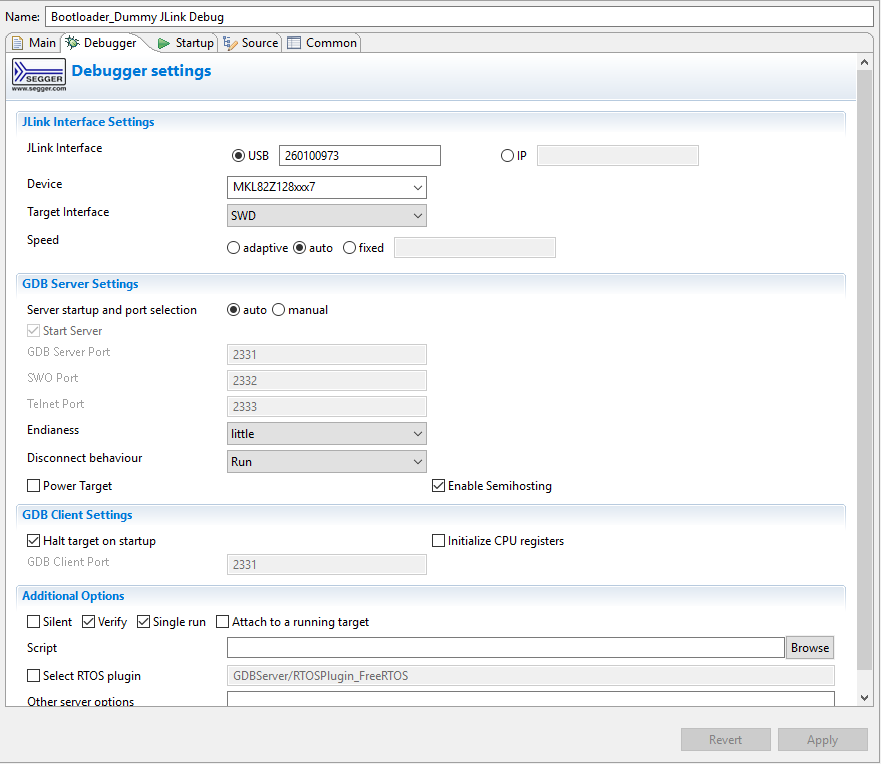Open Target Interface SWD dropdown
Screen dimensions: 881x764
326,216
